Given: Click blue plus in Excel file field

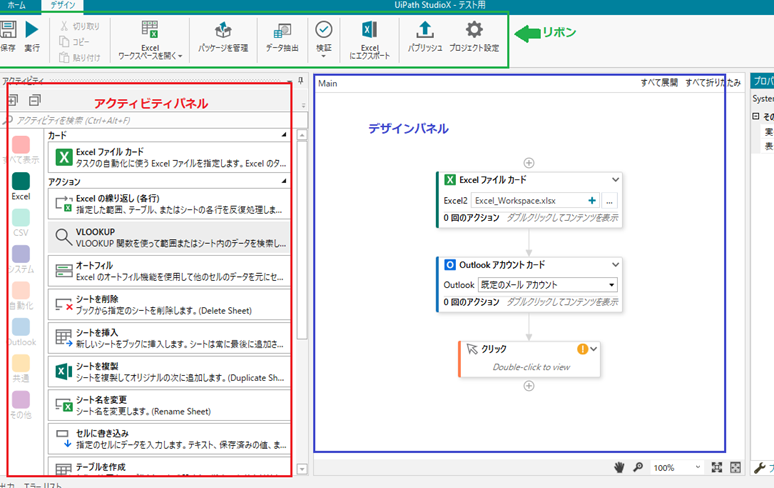Looking at the screenshot, I should tap(592, 200).
